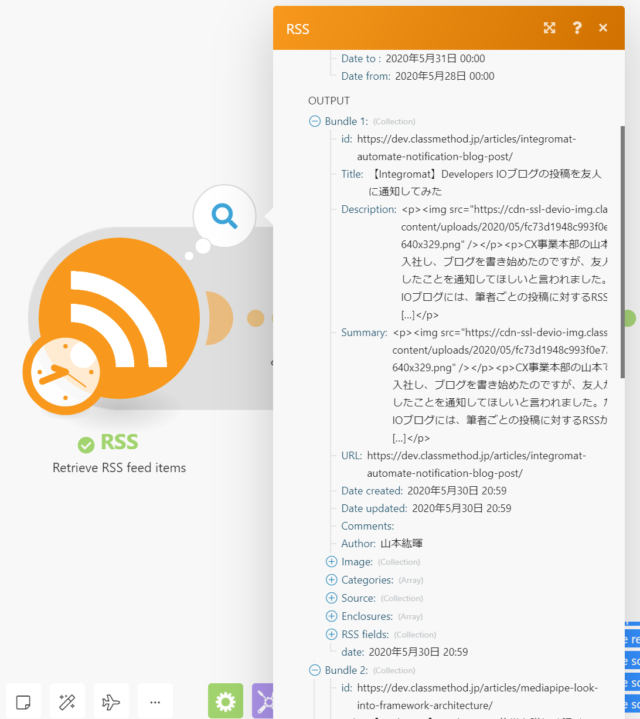Click the Retrieve RSS feed items caption
640x719 pixels.
tap(119, 467)
